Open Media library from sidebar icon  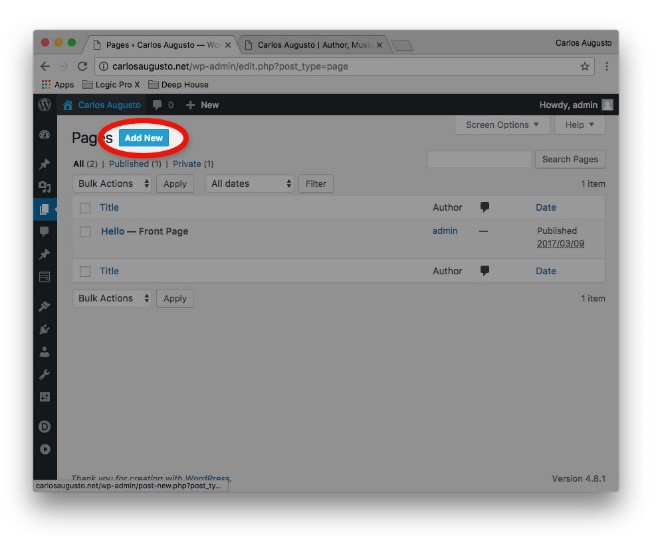pos(44,186)
